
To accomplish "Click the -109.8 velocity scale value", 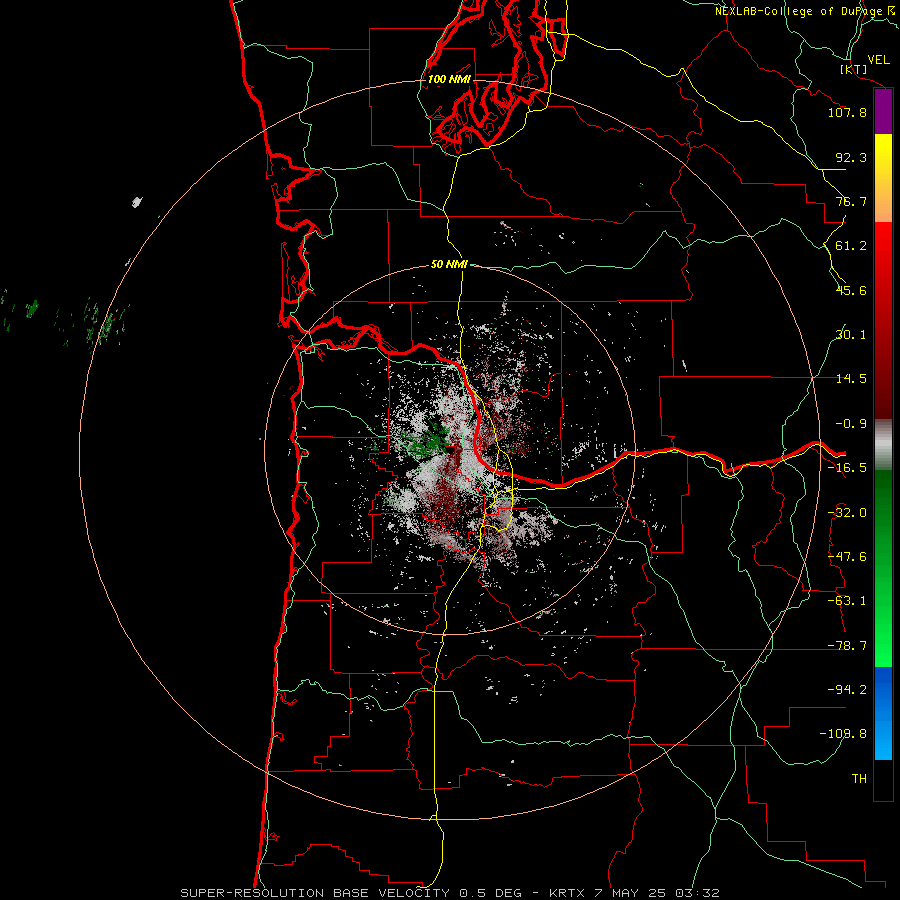I will [843, 734].
